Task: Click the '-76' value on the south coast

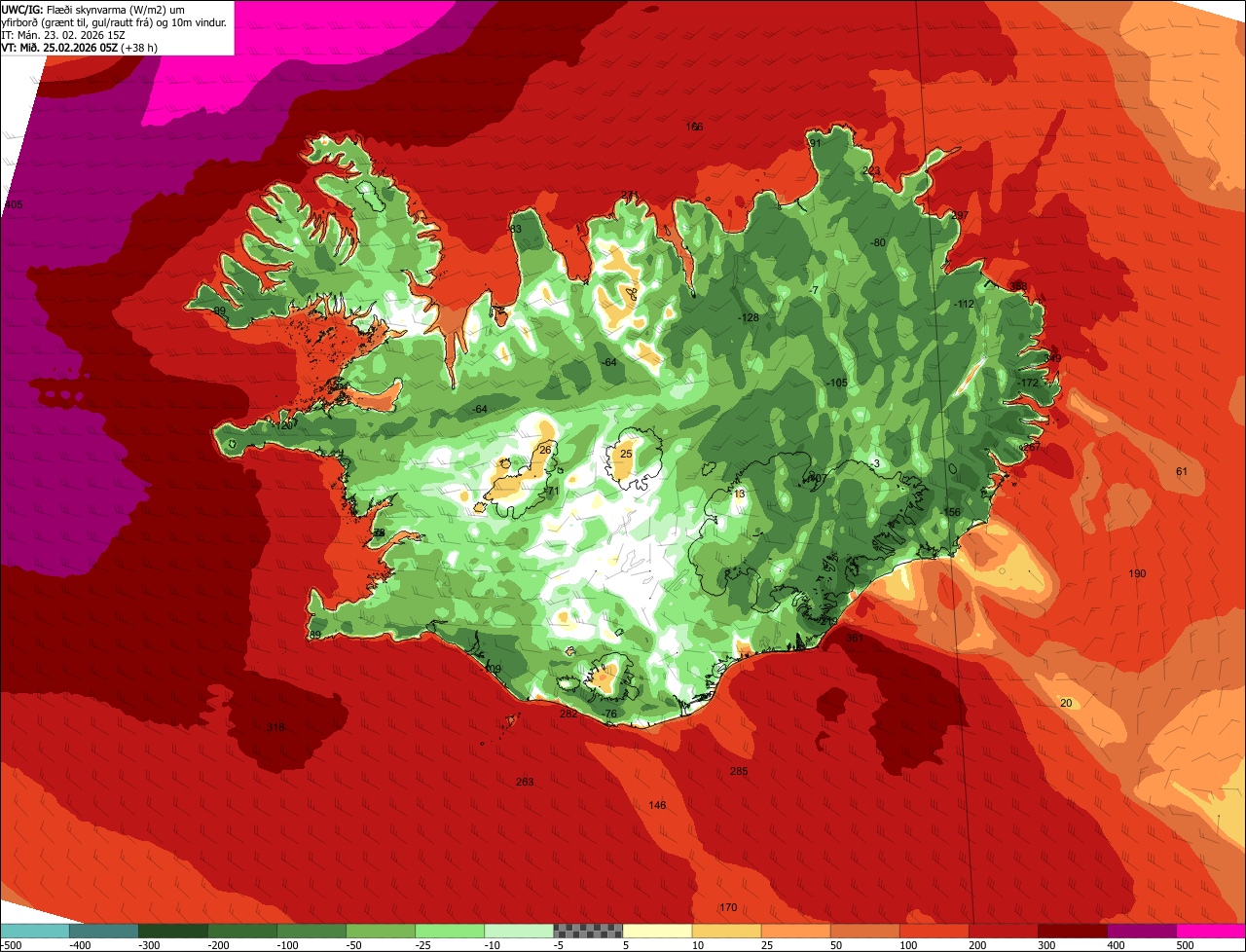Action: (609, 714)
